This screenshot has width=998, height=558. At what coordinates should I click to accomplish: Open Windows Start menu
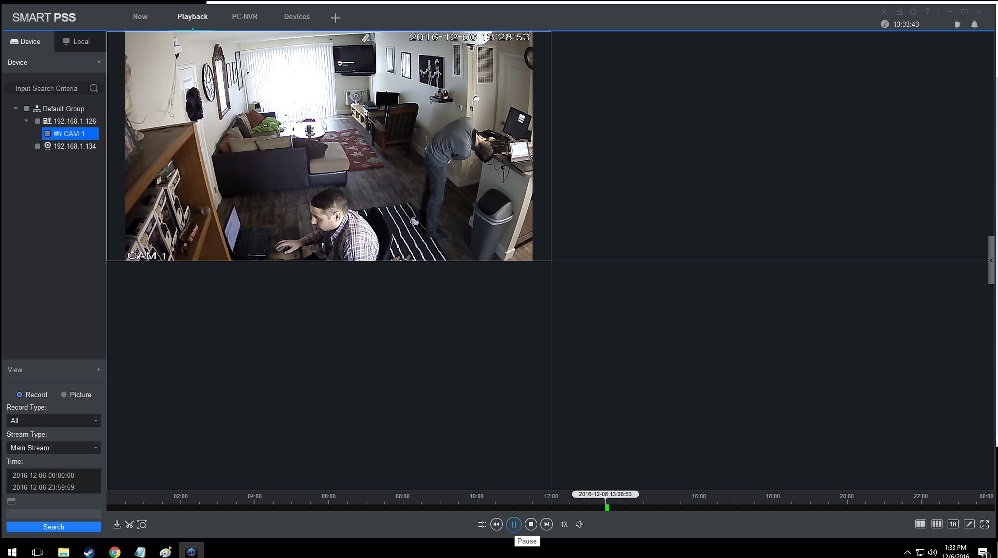click(x=12, y=552)
